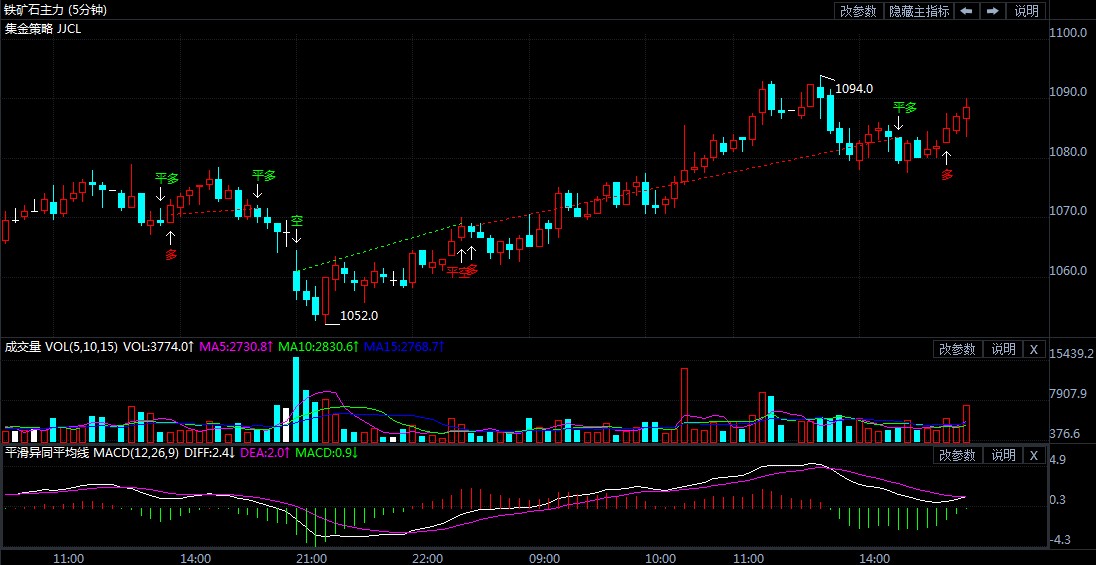Click the 4.9 MACD axis label

coord(1060,459)
